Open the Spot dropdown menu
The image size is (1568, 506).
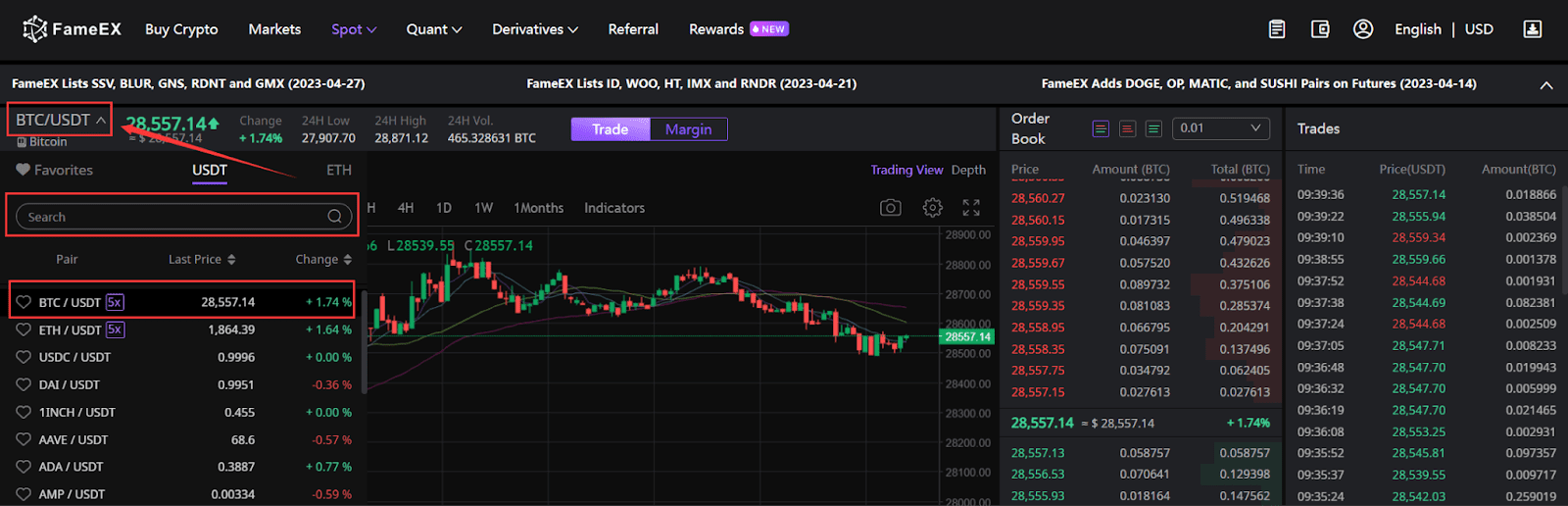(x=354, y=29)
